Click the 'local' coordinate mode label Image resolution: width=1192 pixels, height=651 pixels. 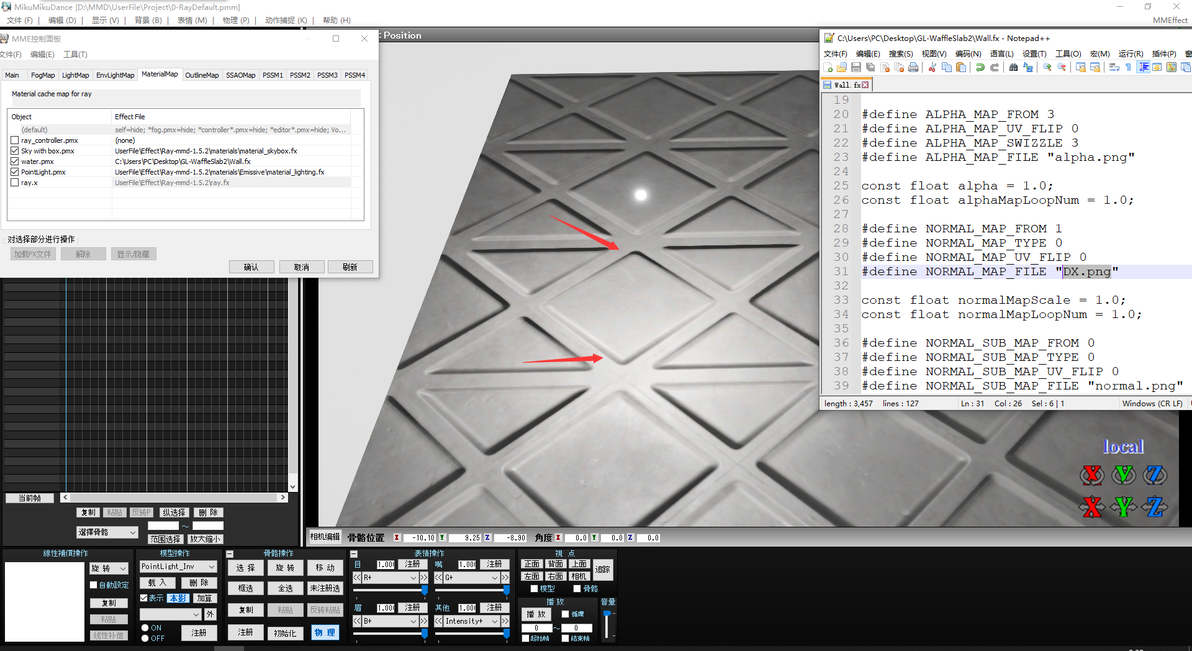tap(1123, 446)
